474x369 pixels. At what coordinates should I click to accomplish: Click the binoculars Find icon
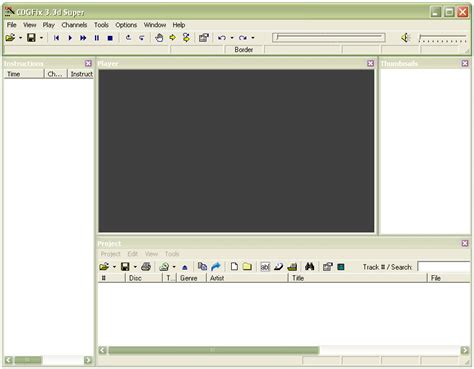[x=310, y=267]
